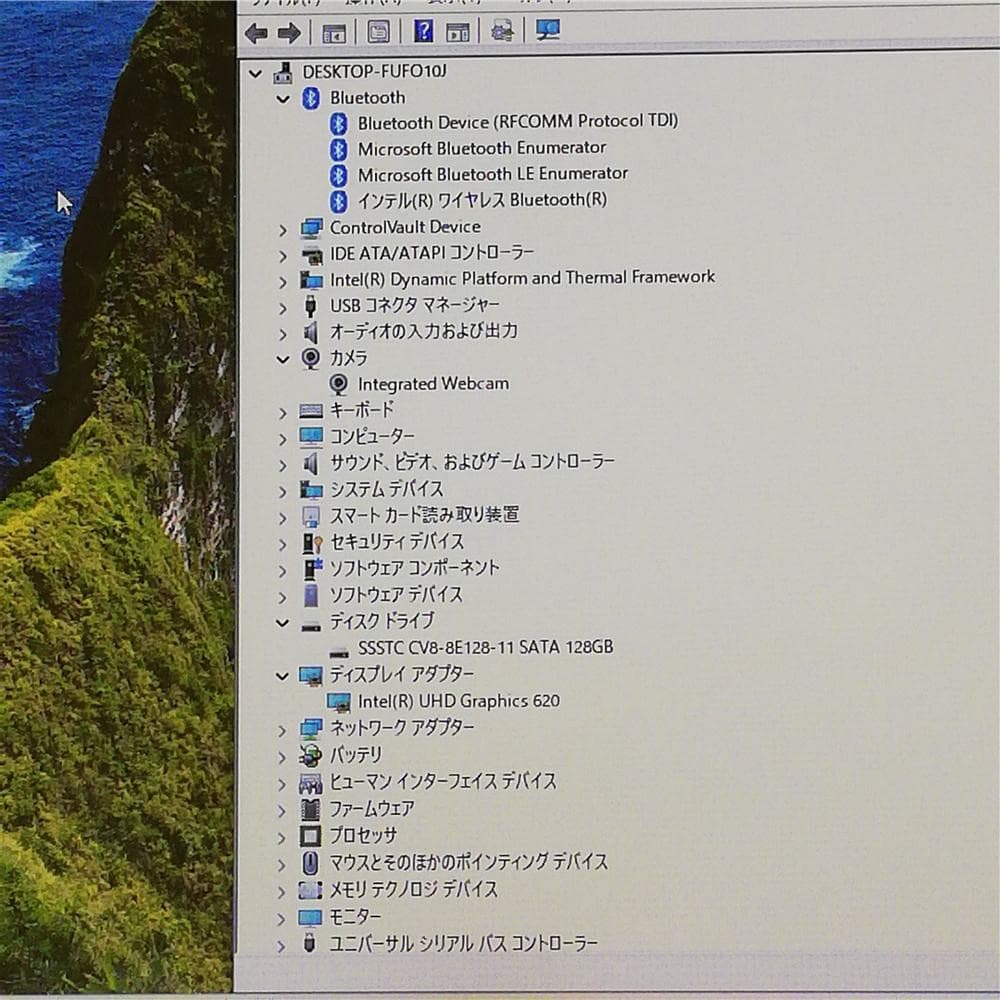1000x1000 pixels.
Task: Click the icon beside Microsoft Bluetooth Enumerator
Action: point(339,150)
